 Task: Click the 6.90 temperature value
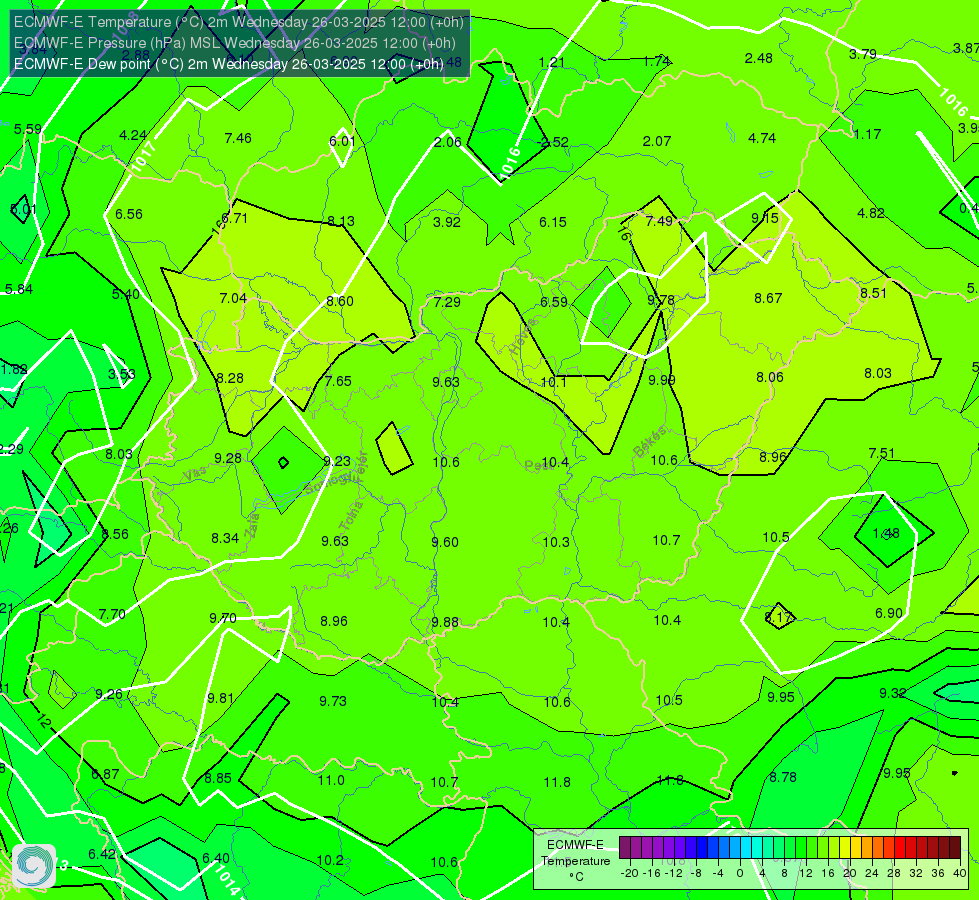888,613
